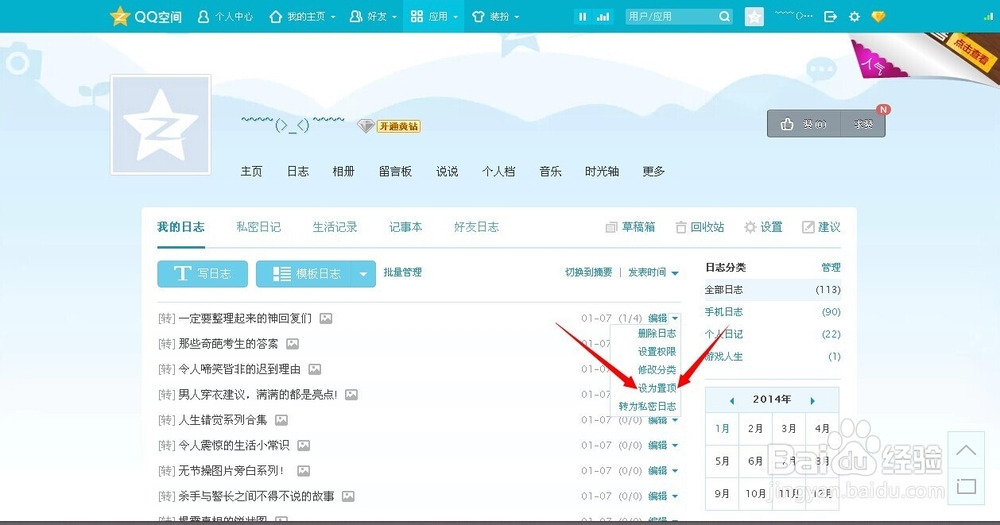Click 管理 beside 日志分类
Viewport: 1000px width, 525px height.
point(831,267)
